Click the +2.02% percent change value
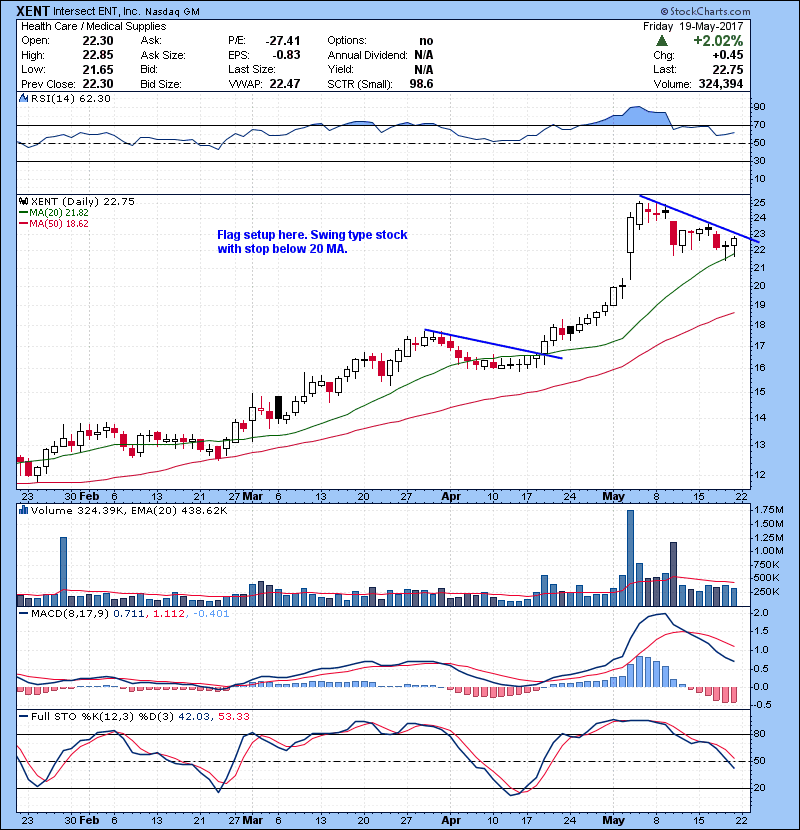The width and height of the screenshot is (800, 830). tap(718, 41)
